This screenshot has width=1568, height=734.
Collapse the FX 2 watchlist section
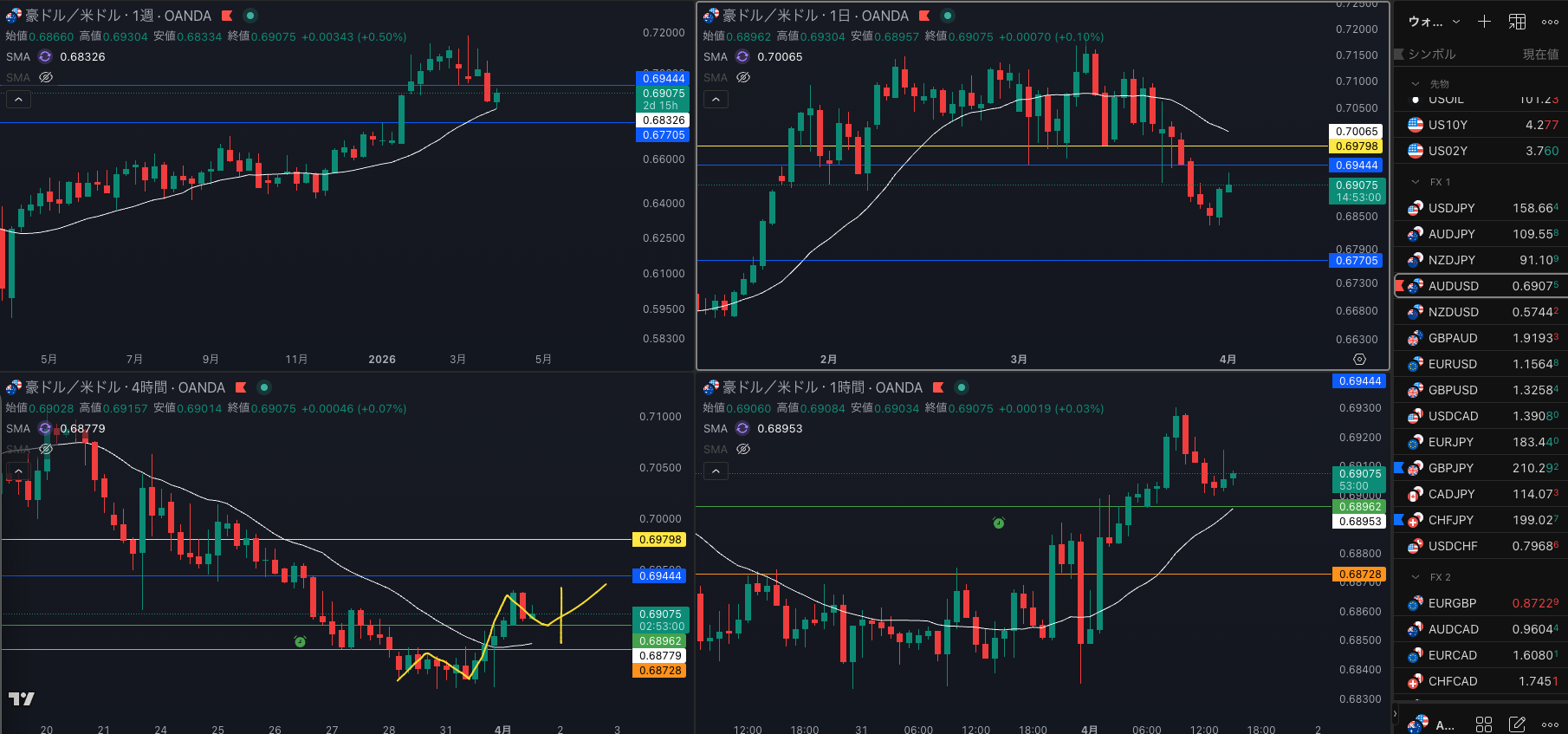pos(1416,577)
